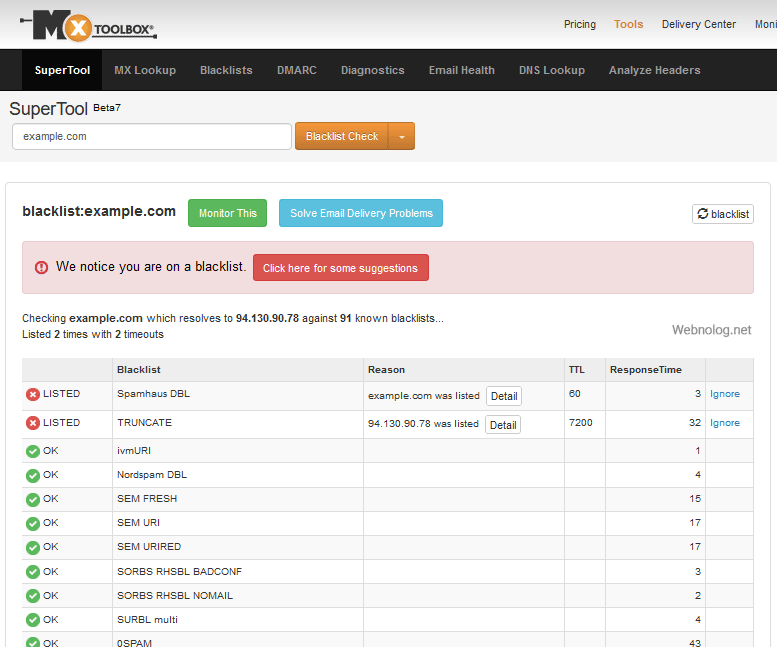
Task: Click the red alert exclamation icon
Action: tap(41, 268)
